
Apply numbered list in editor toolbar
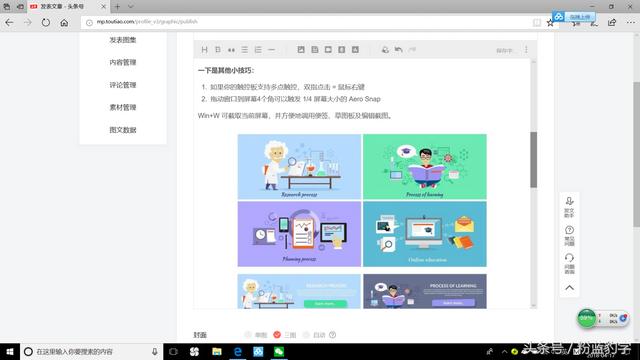pos(258,50)
